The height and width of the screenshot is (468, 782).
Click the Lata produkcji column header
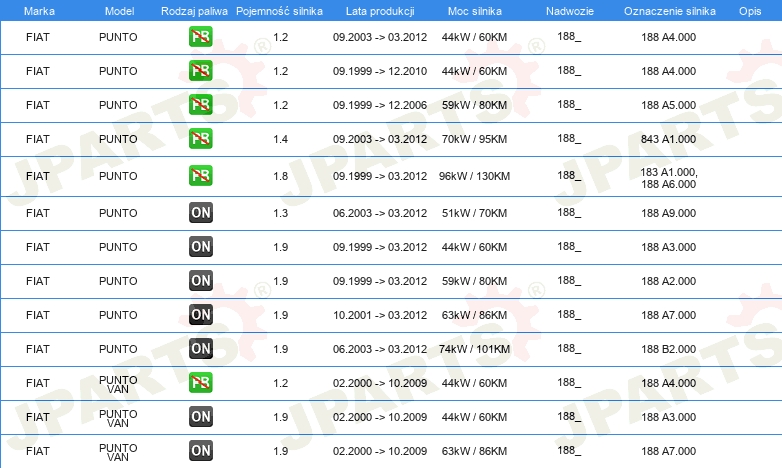[x=380, y=11]
